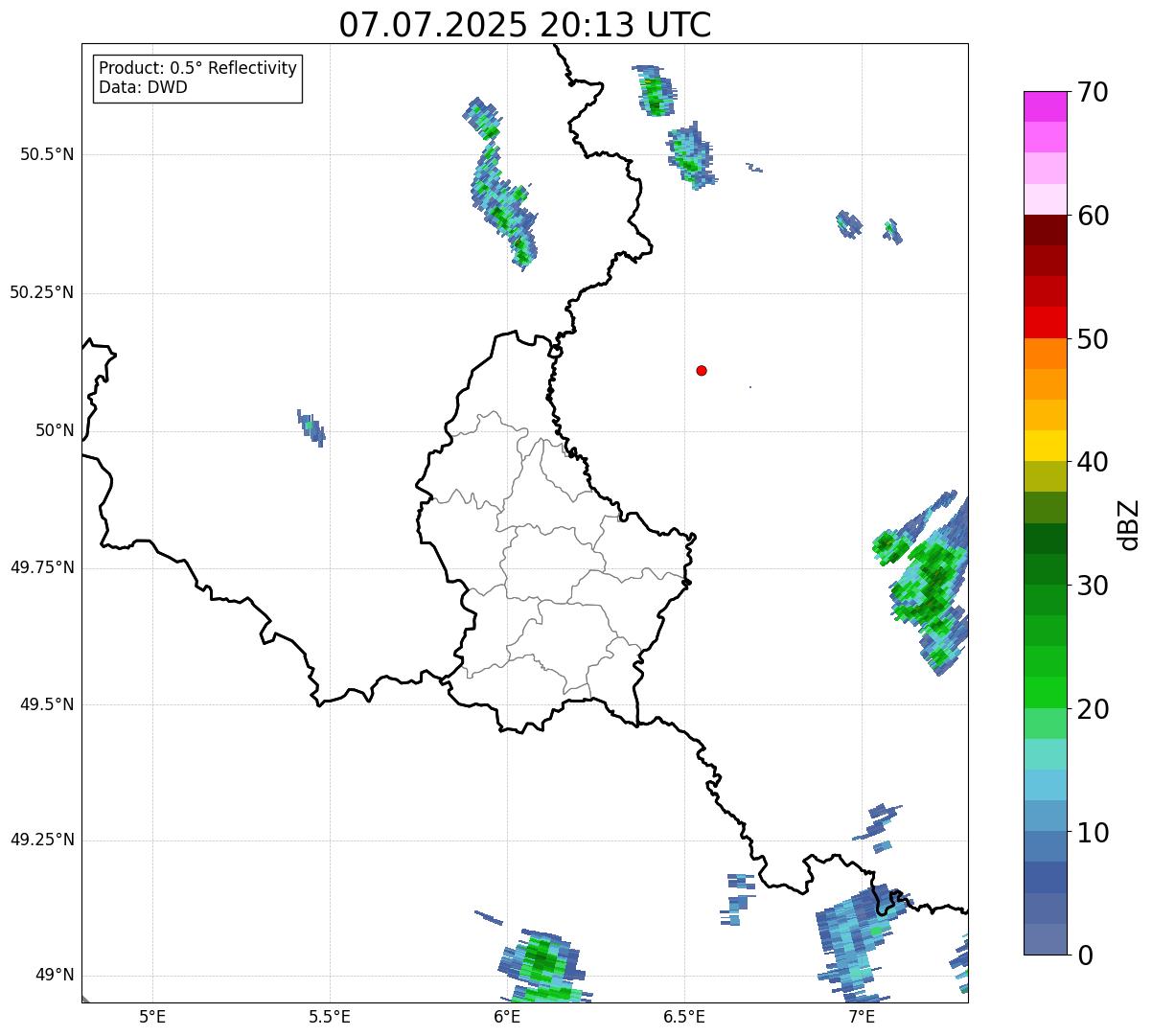Click the 49.5°N latitude label

pos(47,704)
